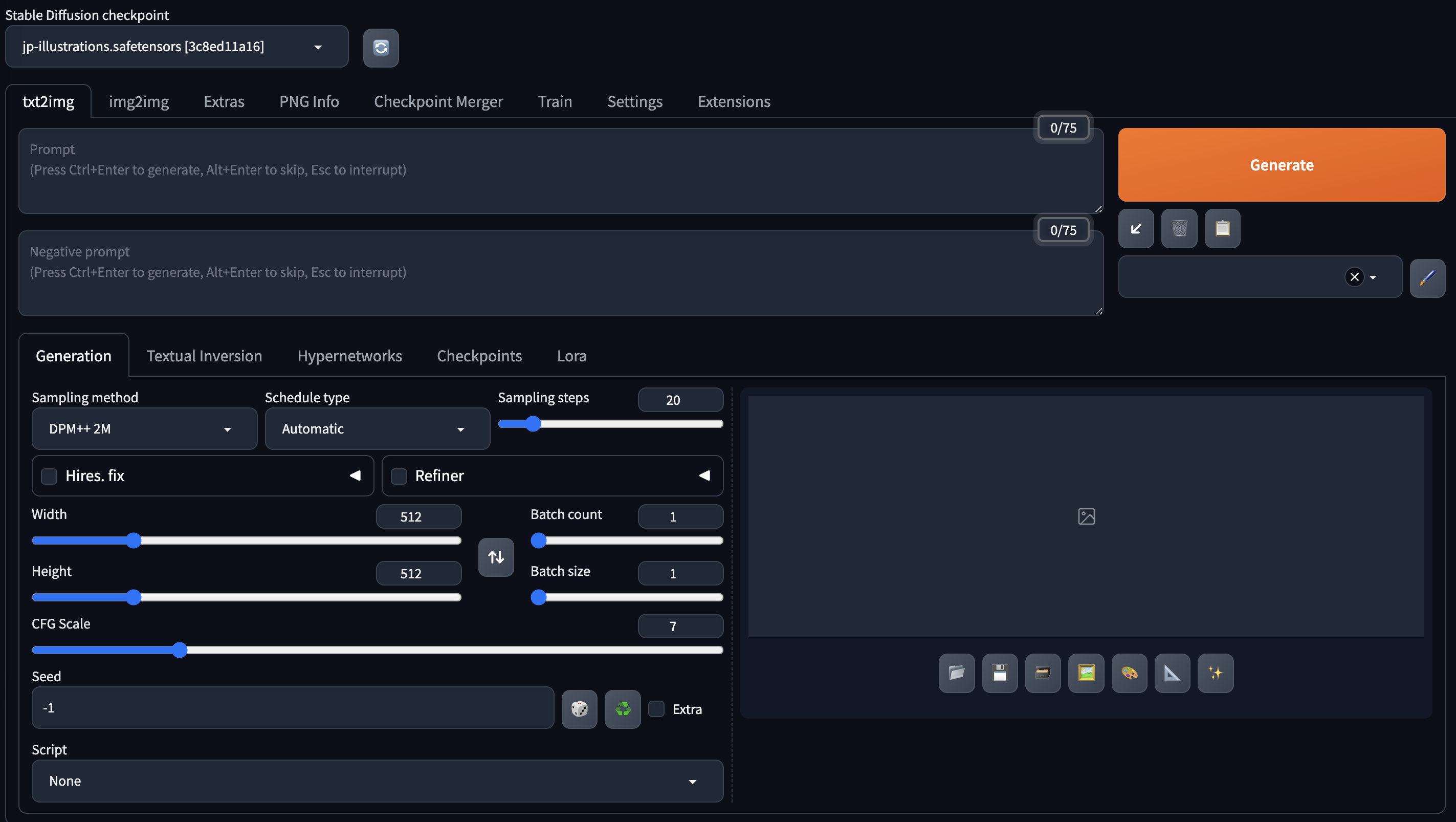The width and height of the screenshot is (1456, 822).
Task: Click the refresh checkpoint list icon
Action: pos(381,48)
